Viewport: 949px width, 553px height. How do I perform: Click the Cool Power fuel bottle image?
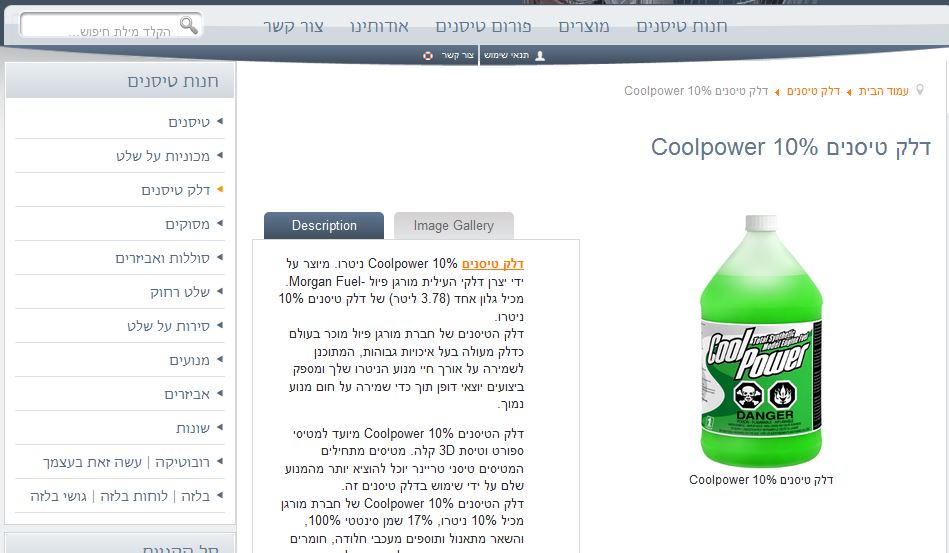pyautogui.click(x=761, y=341)
